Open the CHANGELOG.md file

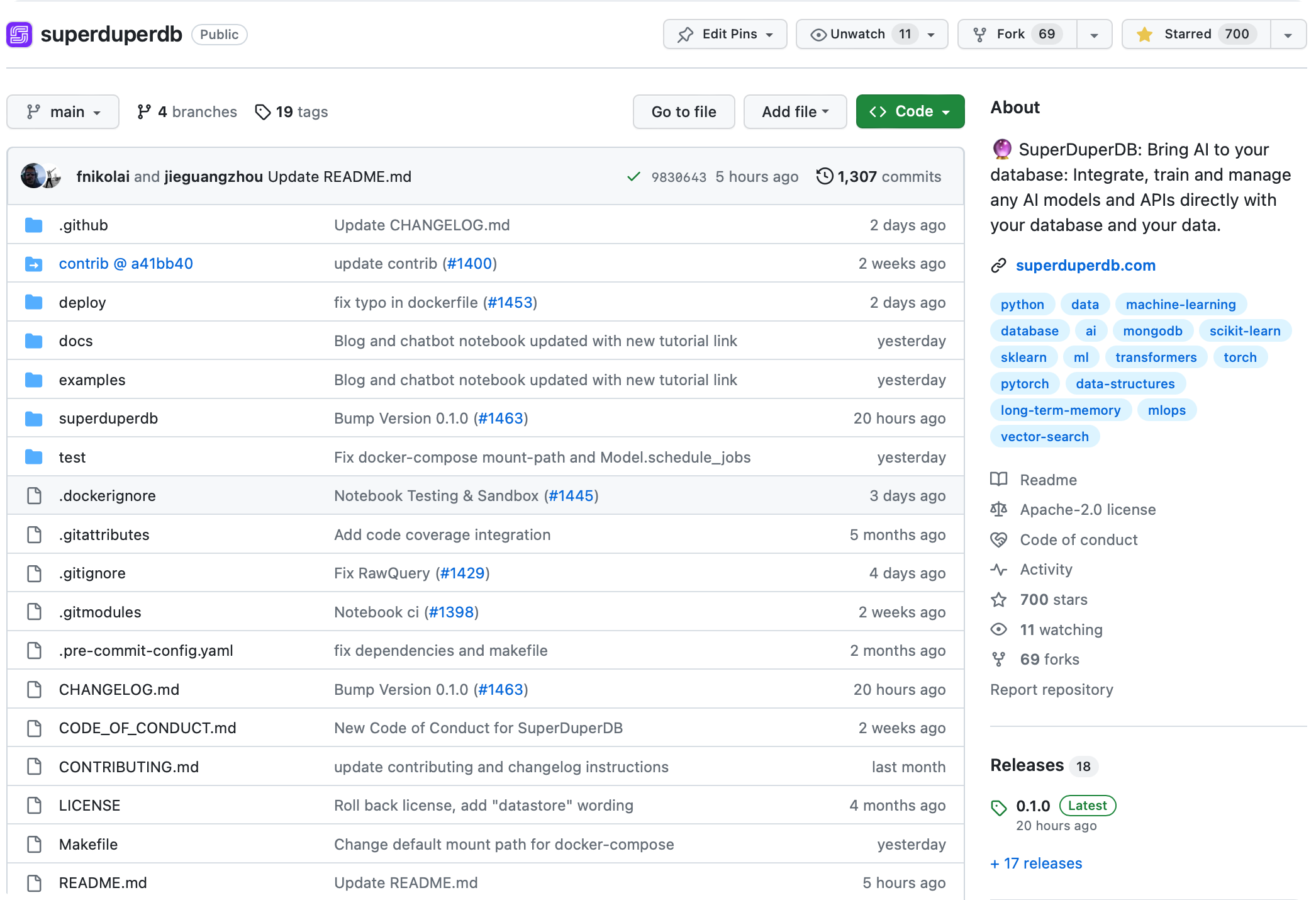coord(119,690)
